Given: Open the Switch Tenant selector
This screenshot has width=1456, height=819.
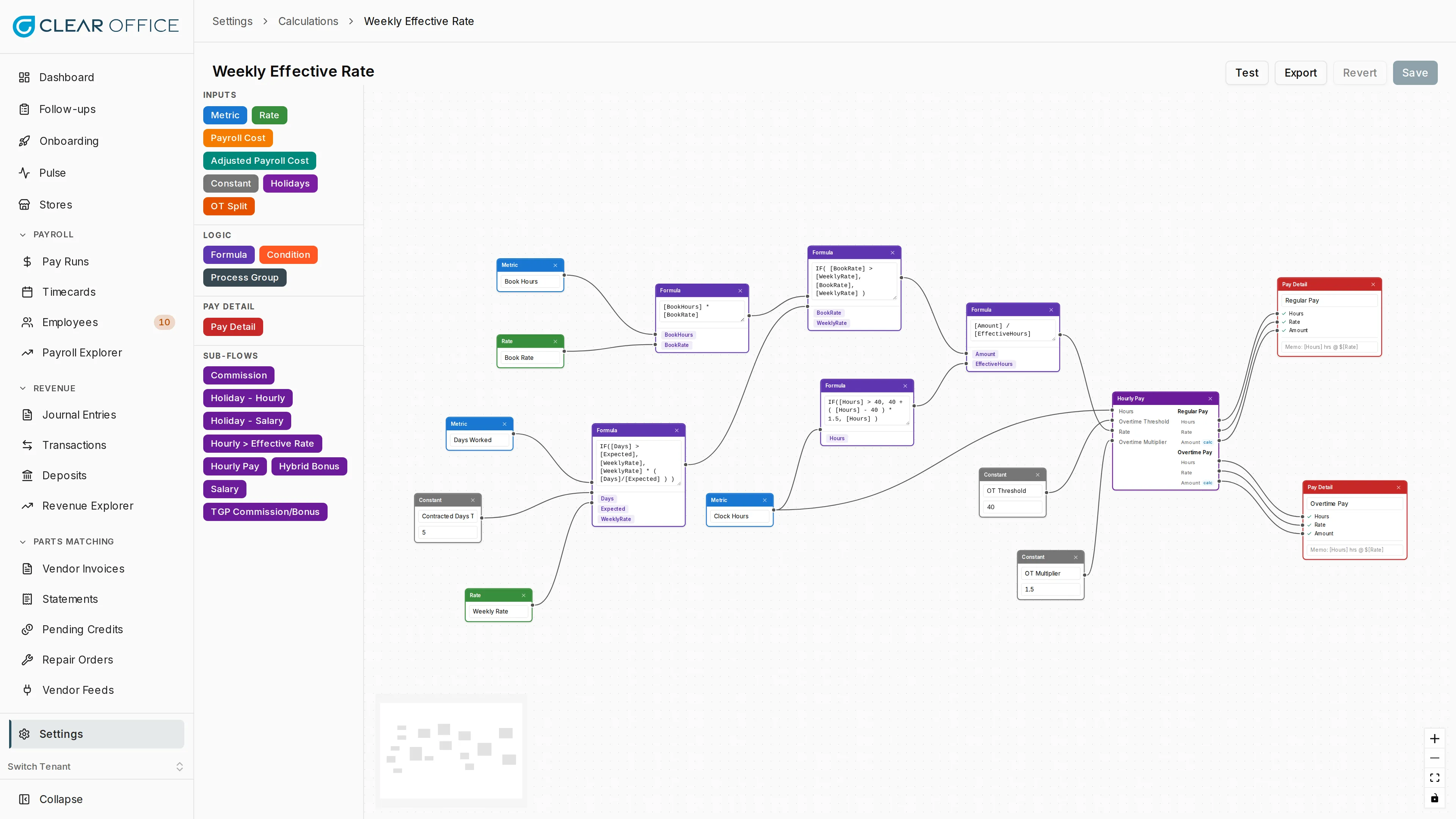Looking at the screenshot, I should [x=96, y=766].
